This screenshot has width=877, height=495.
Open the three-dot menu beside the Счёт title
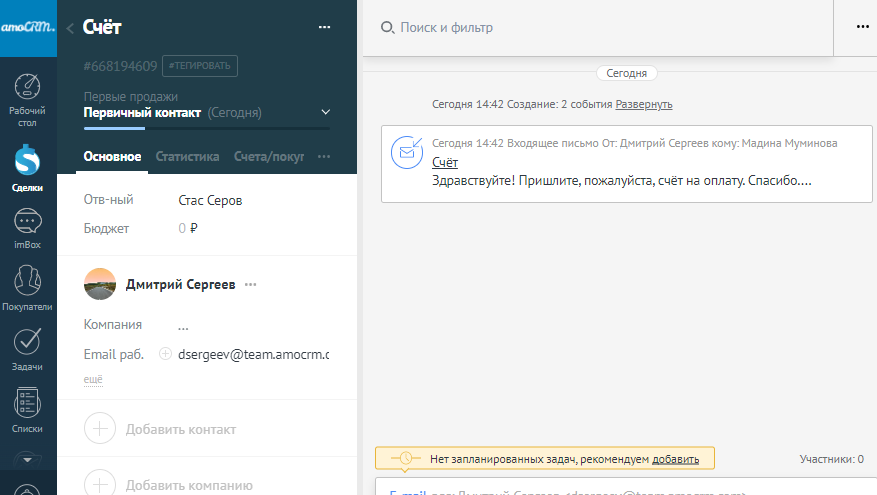324,28
